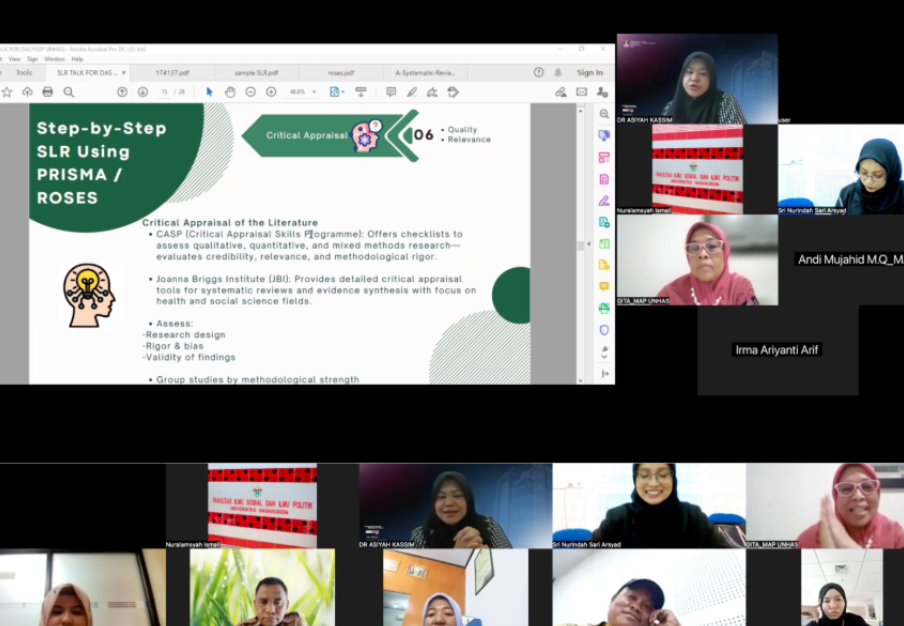Activate the Hand pan tool
This screenshot has width=904, height=626.
click(230, 92)
